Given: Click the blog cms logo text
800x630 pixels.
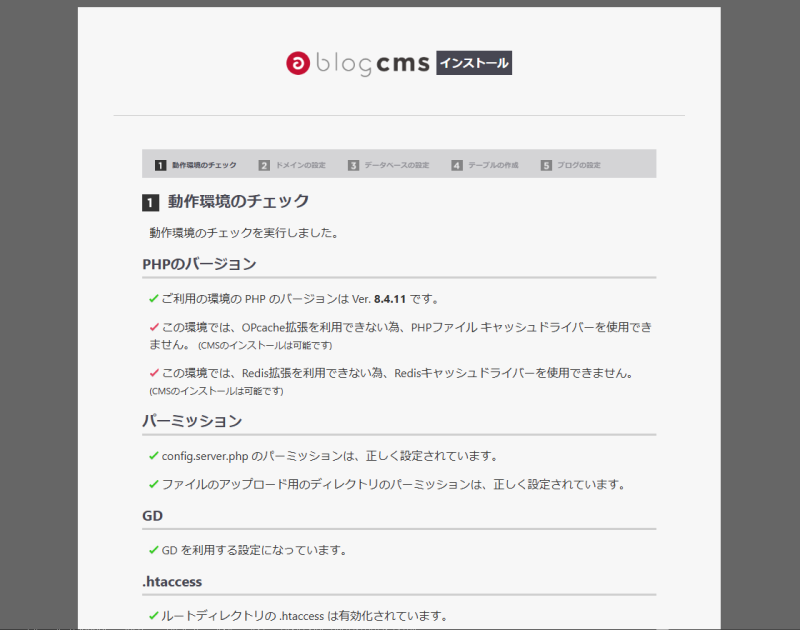Looking at the screenshot, I should coord(372,64).
